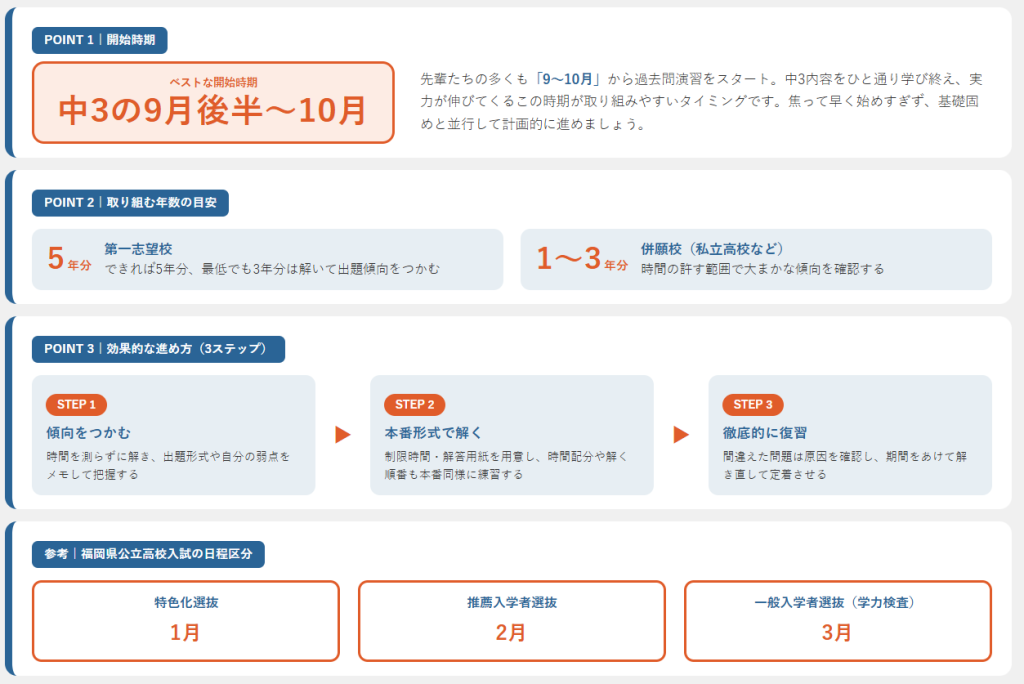Image resolution: width=1024 pixels, height=684 pixels.
Task: Click the STEP 1 badge
Action: tap(76, 404)
